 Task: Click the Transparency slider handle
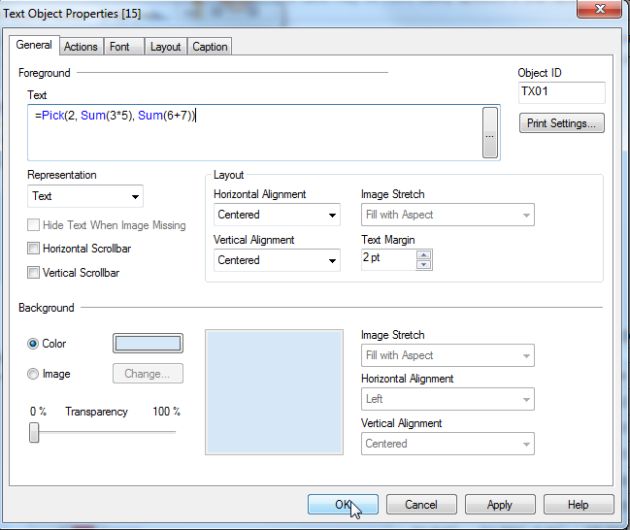click(34, 432)
